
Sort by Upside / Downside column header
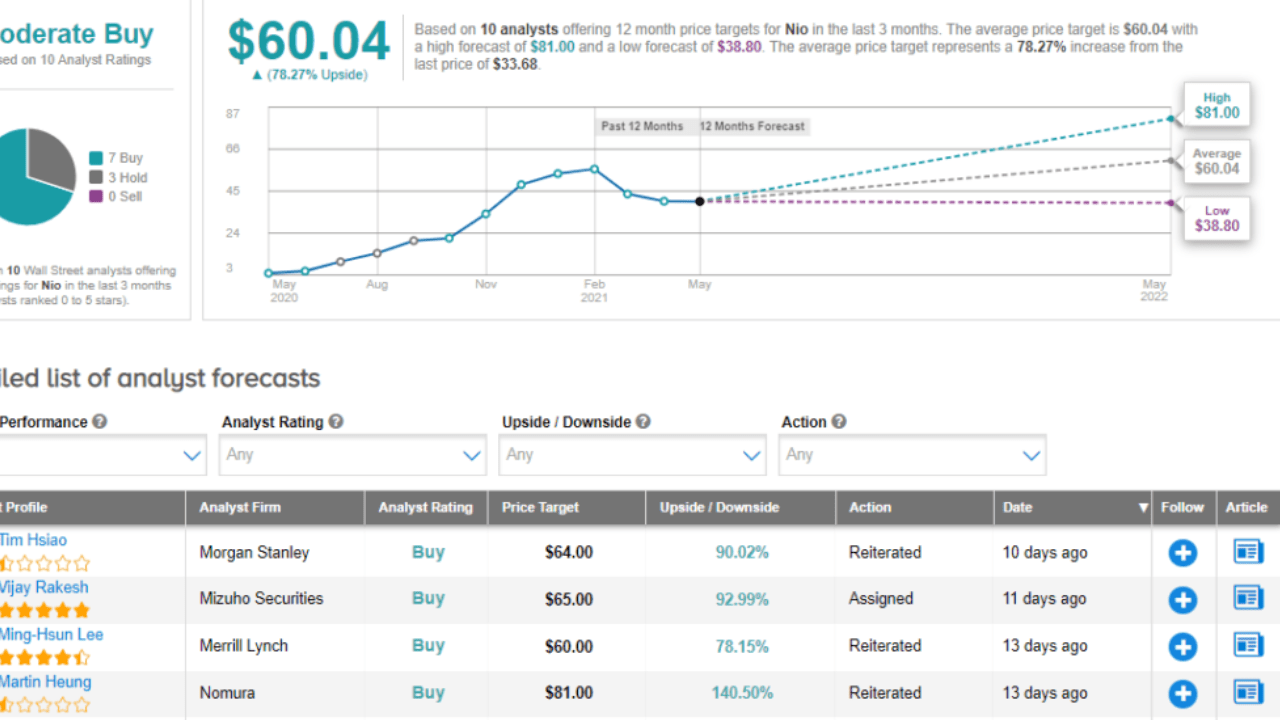coord(719,507)
